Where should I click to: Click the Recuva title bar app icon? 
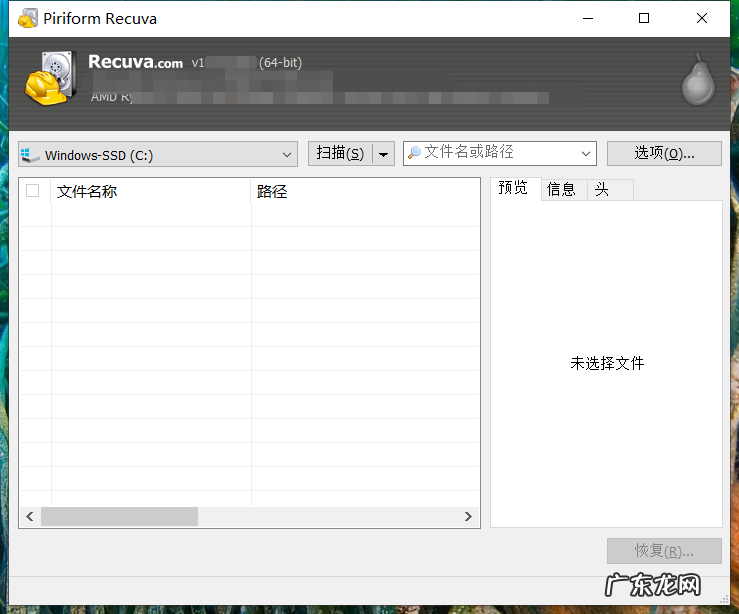(x=28, y=18)
